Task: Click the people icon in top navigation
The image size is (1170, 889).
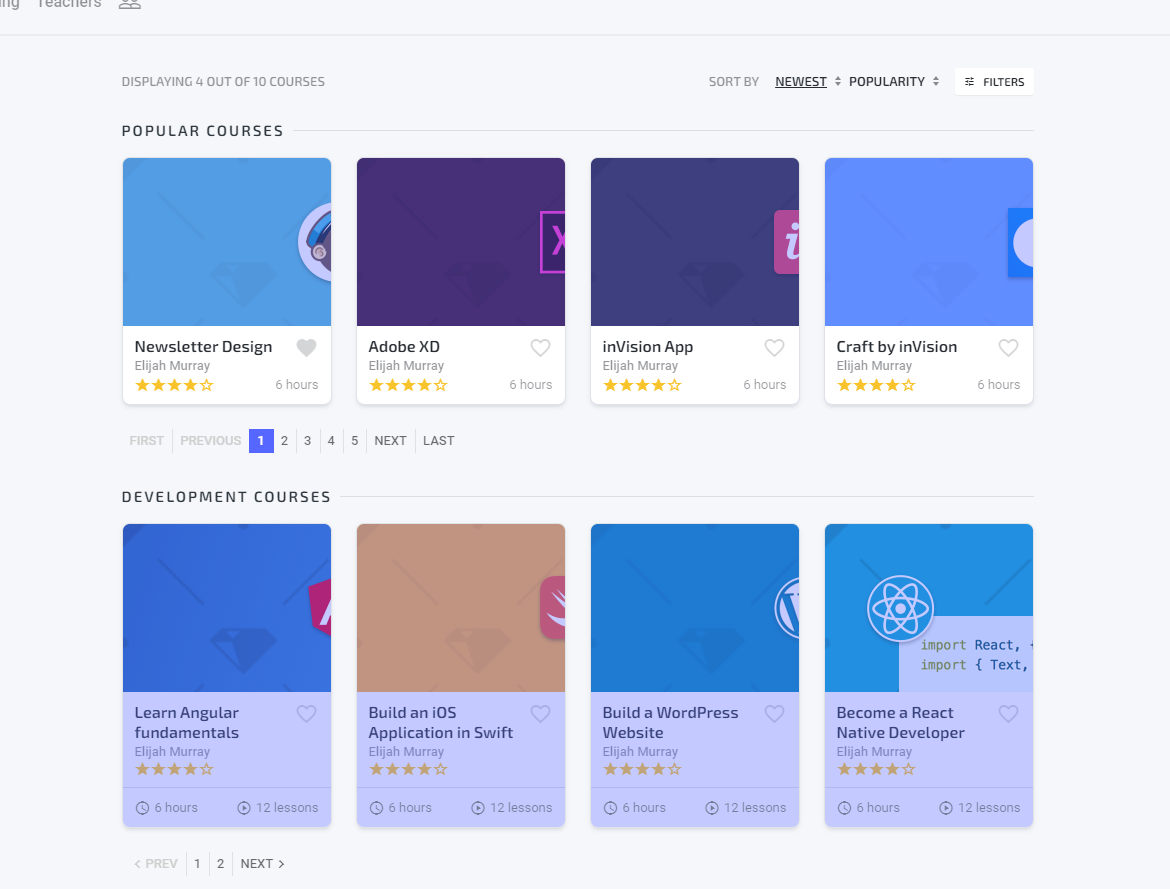Action: pyautogui.click(x=130, y=4)
